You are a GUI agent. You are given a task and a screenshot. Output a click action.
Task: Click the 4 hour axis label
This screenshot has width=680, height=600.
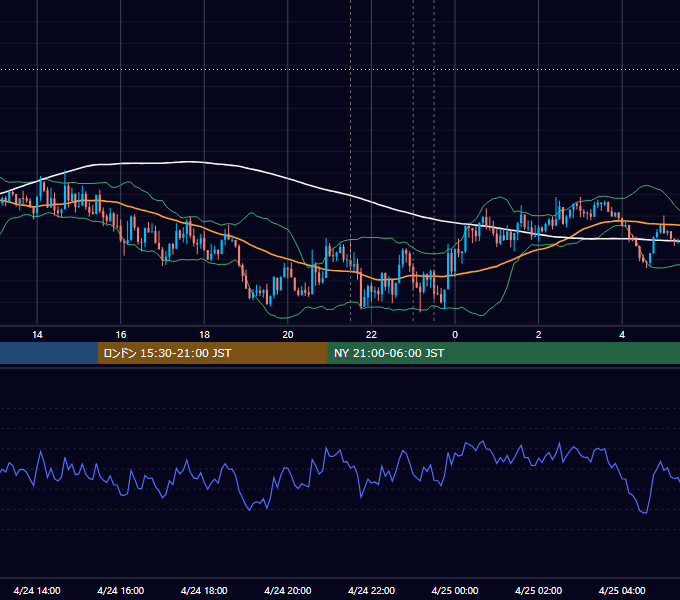click(622, 335)
